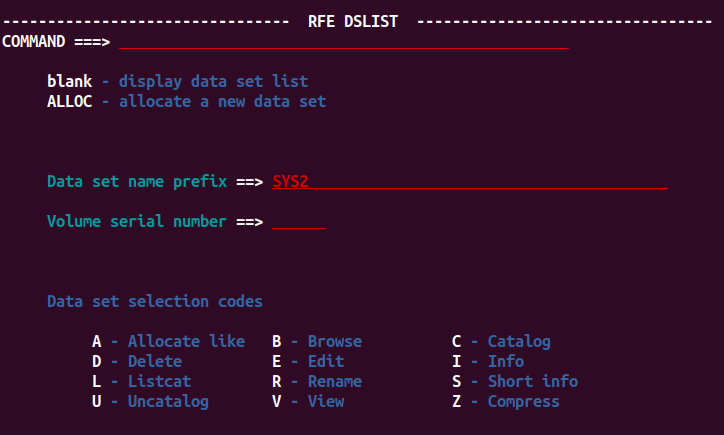Select the Rename code entry
The image size is (724, 435).
coord(317,382)
